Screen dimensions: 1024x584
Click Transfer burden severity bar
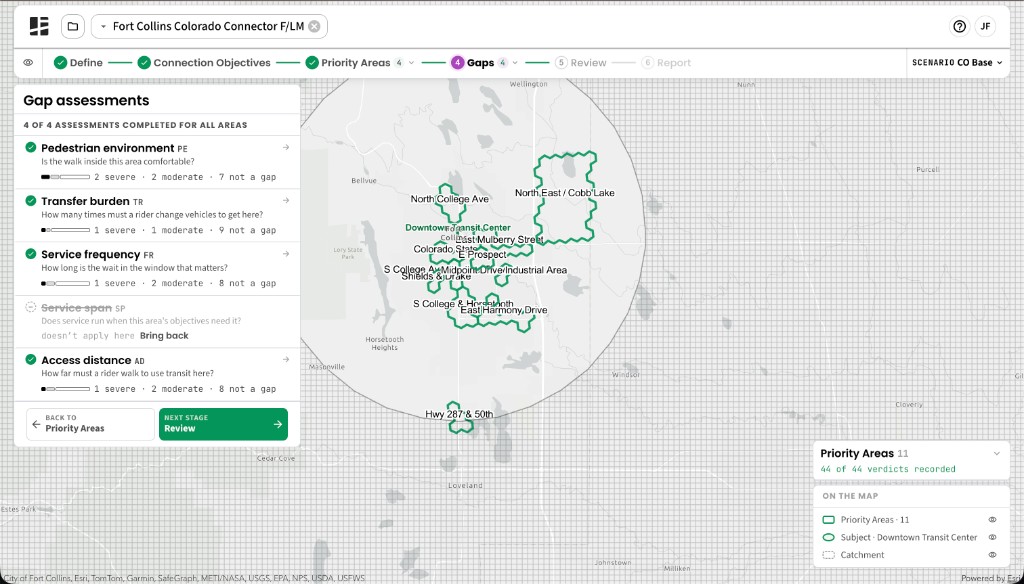65,230
